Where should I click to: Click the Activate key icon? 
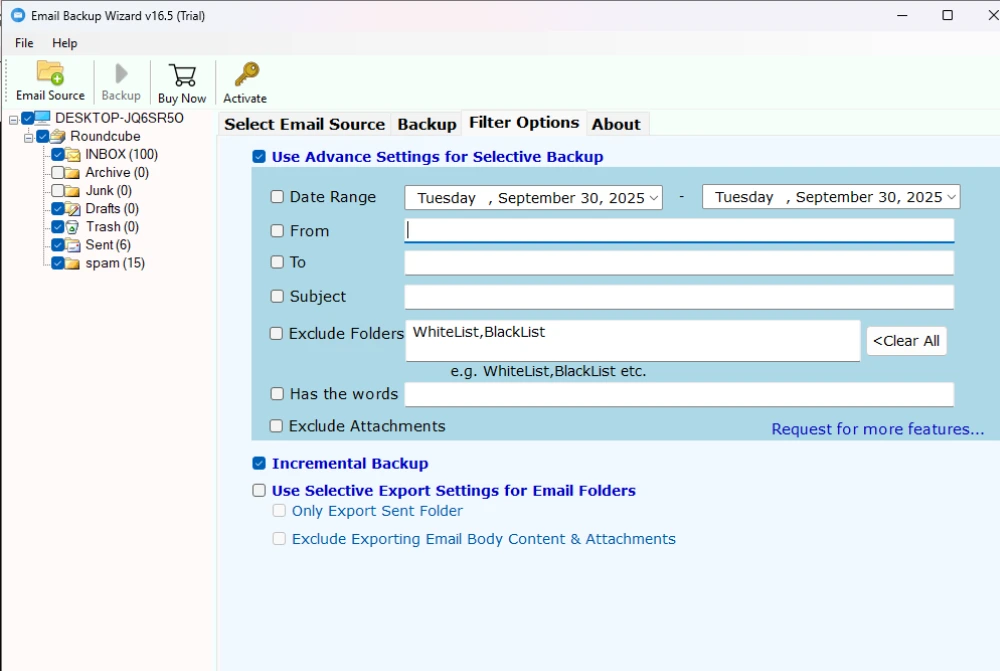pyautogui.click(x=244, y=72)
